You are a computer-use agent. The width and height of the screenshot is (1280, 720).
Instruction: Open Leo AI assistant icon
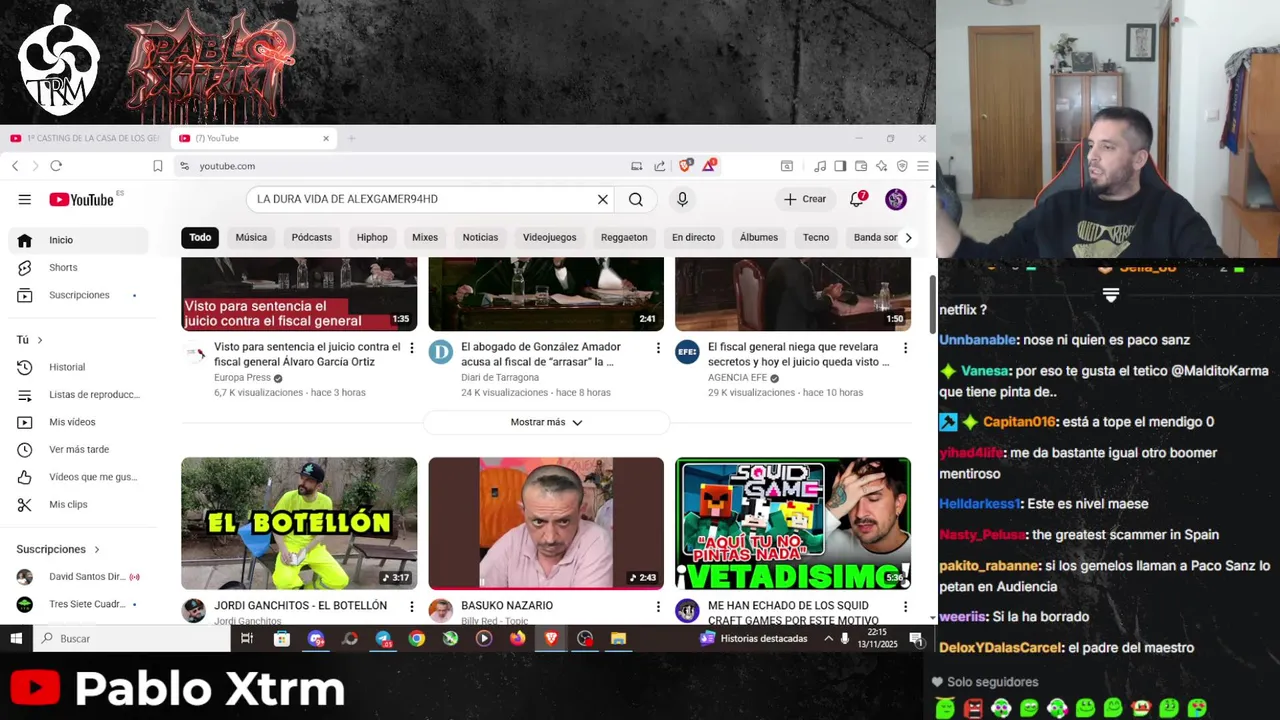pos(881,166)
